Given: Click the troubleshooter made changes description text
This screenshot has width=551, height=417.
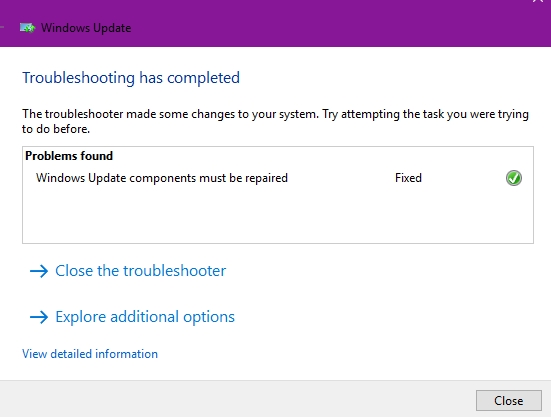Looking at the screenshot, I should click(x=275, y=122).
